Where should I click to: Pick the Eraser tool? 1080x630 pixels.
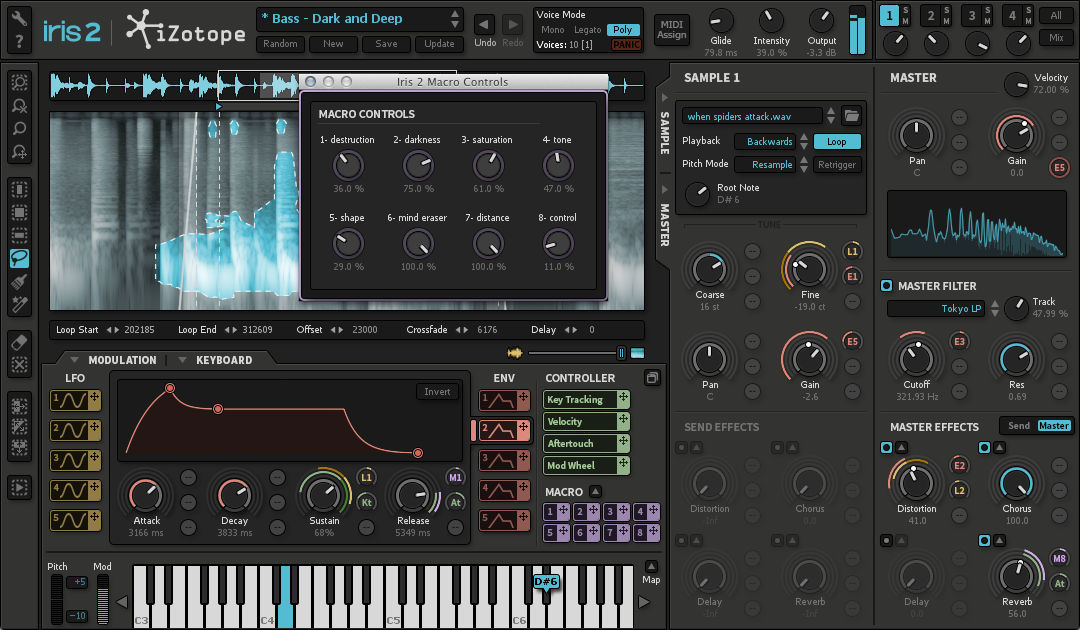tap(19, 342)
